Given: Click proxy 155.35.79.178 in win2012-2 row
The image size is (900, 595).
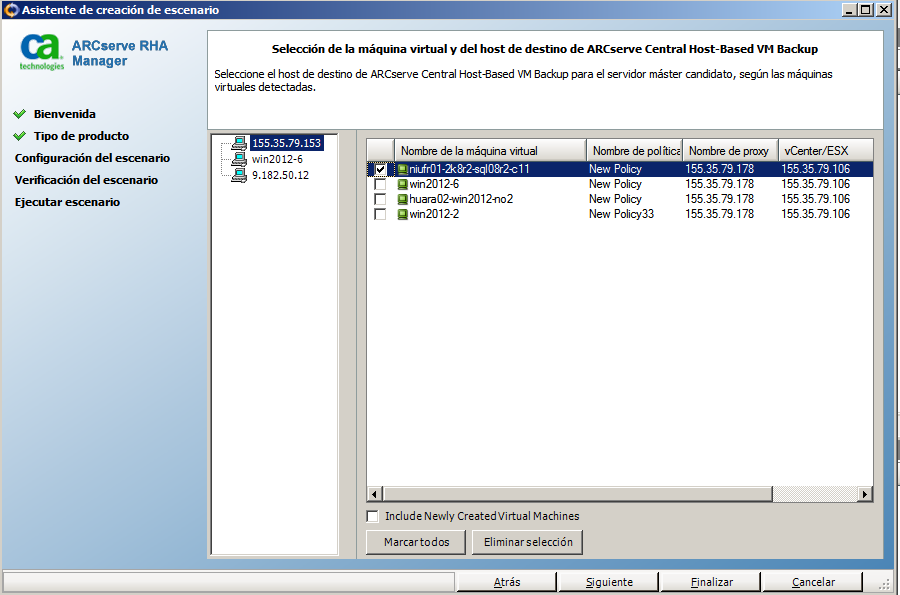Looking at the screenshot, I should pos(719,214).
